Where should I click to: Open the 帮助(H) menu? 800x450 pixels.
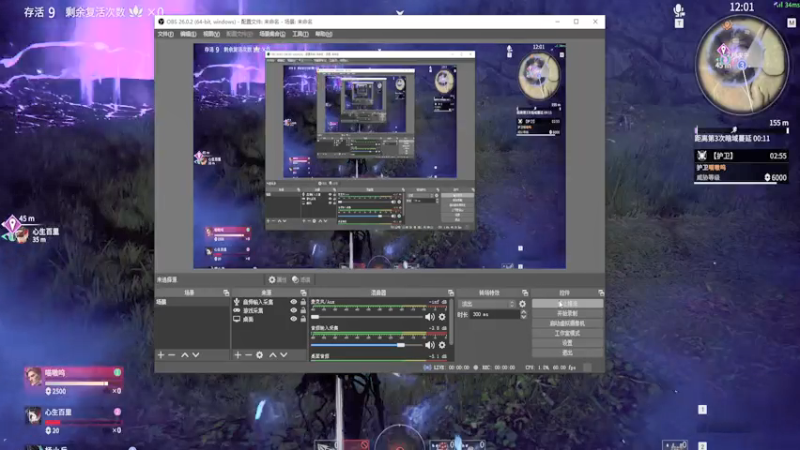(323, 34)
